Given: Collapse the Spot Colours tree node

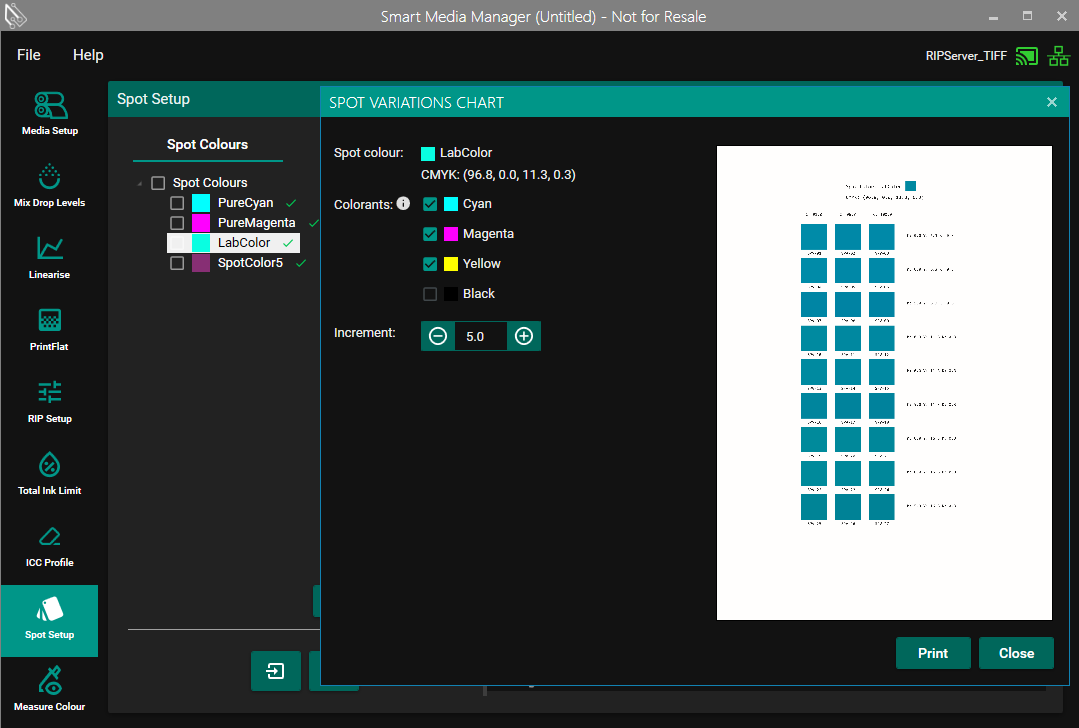Looking at the screenshot, I should pos(139,184).
